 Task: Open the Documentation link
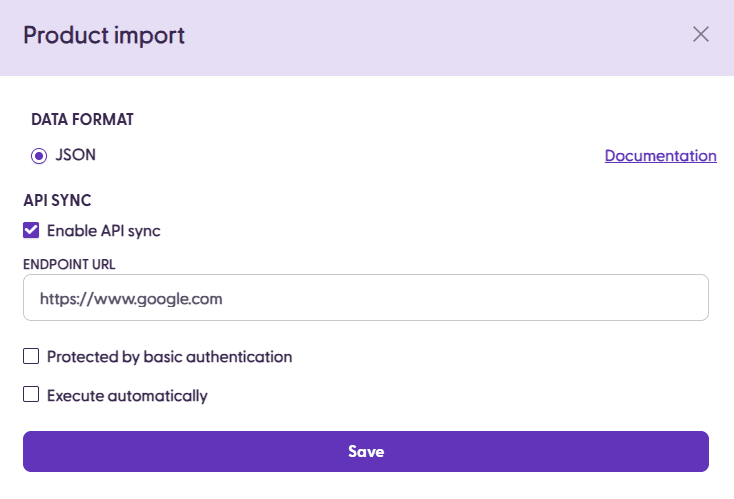pos(660,156)
